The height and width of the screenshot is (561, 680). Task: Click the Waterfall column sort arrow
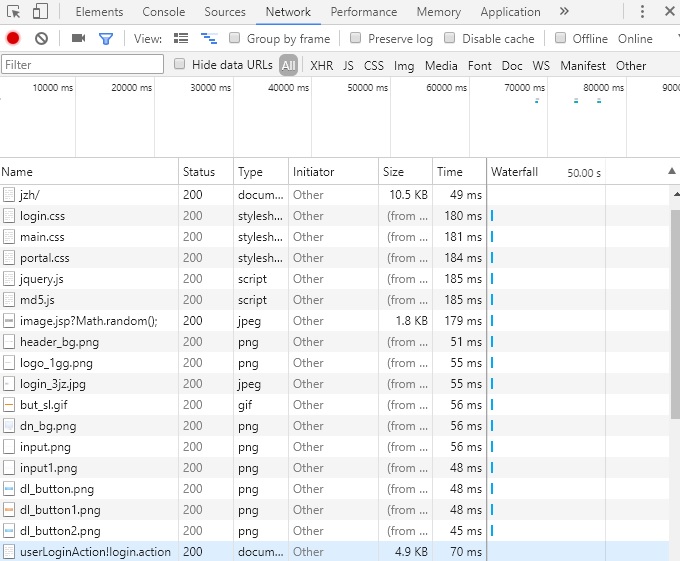coord(671,172)
